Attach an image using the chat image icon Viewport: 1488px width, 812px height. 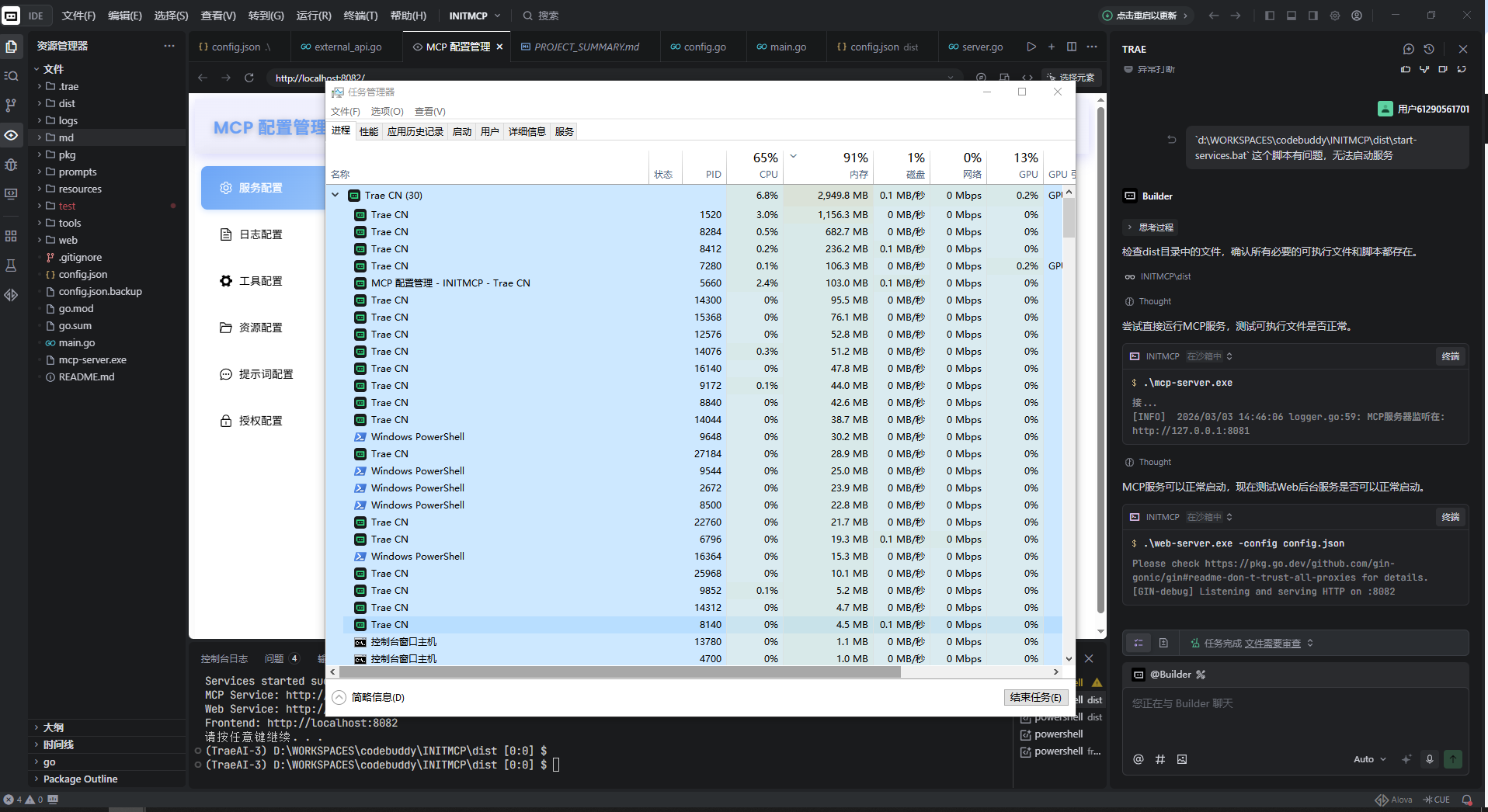[1182, 759]
